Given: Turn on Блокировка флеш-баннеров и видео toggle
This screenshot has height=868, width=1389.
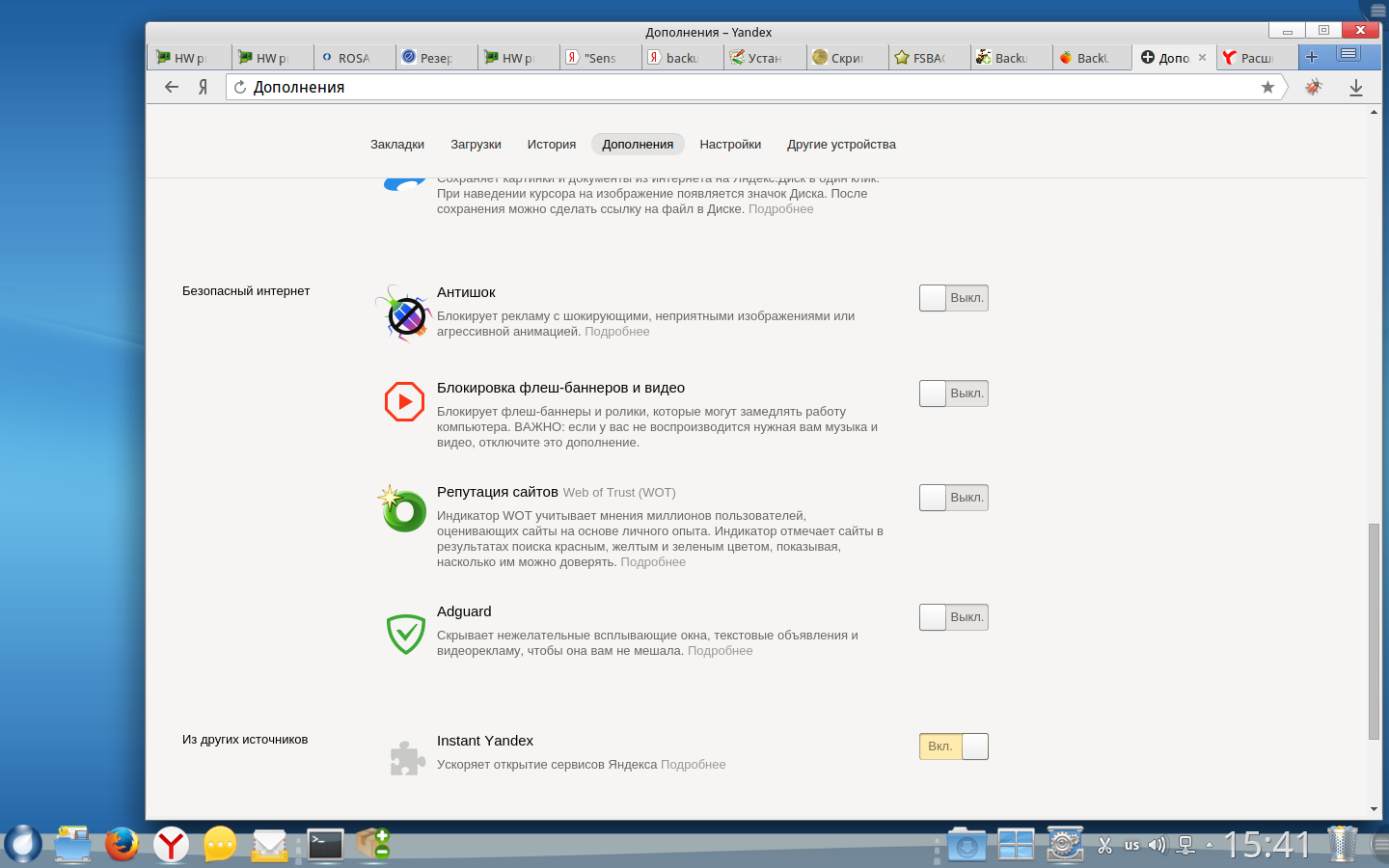Looking at the screenshot, I should [x=954, y=393].
